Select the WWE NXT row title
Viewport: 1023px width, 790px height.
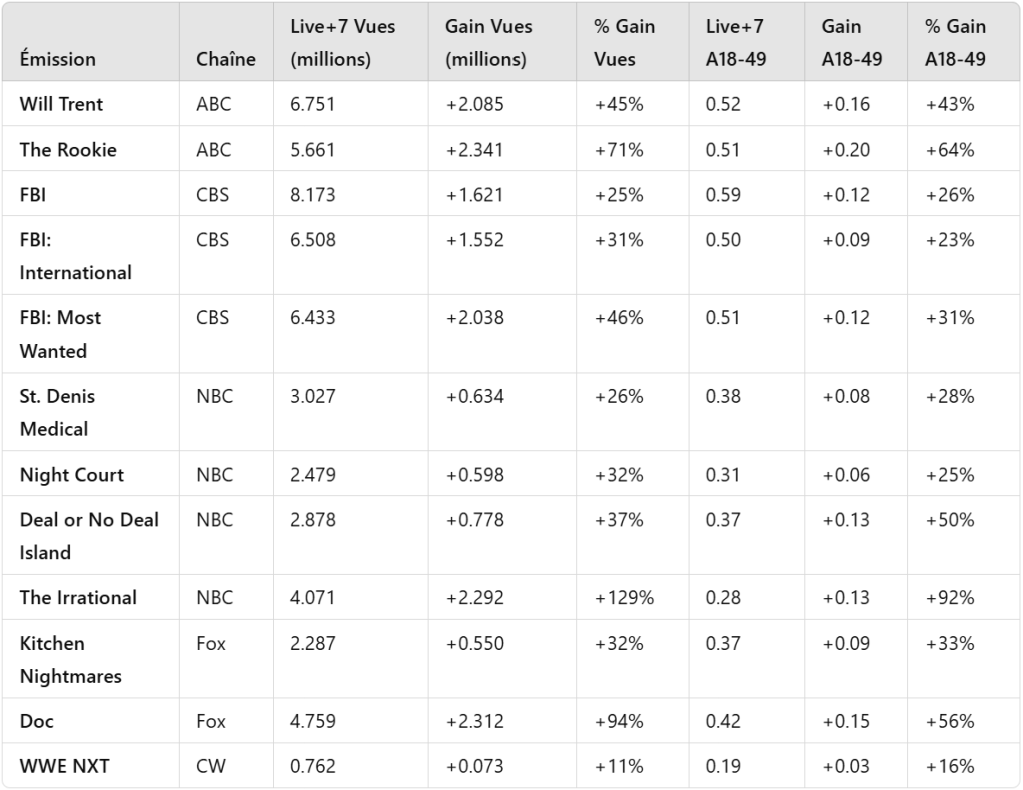(65, 767)
